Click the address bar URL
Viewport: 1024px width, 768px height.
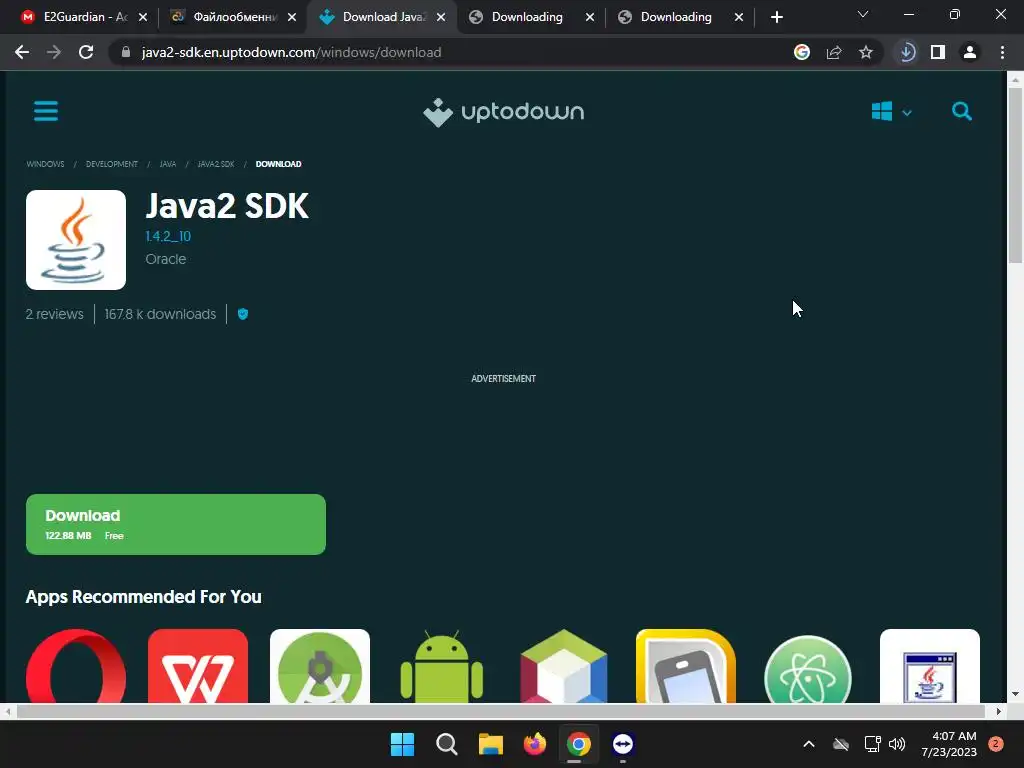coord(291,52)
